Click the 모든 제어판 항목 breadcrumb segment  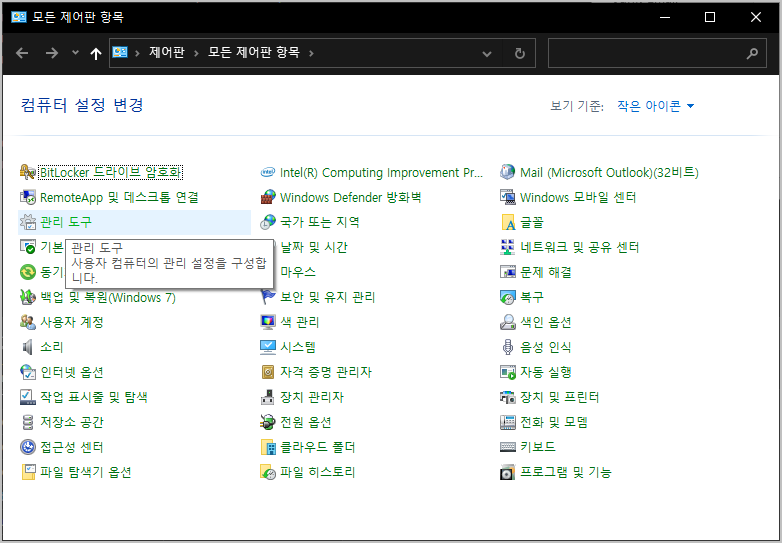pos(253,52)
